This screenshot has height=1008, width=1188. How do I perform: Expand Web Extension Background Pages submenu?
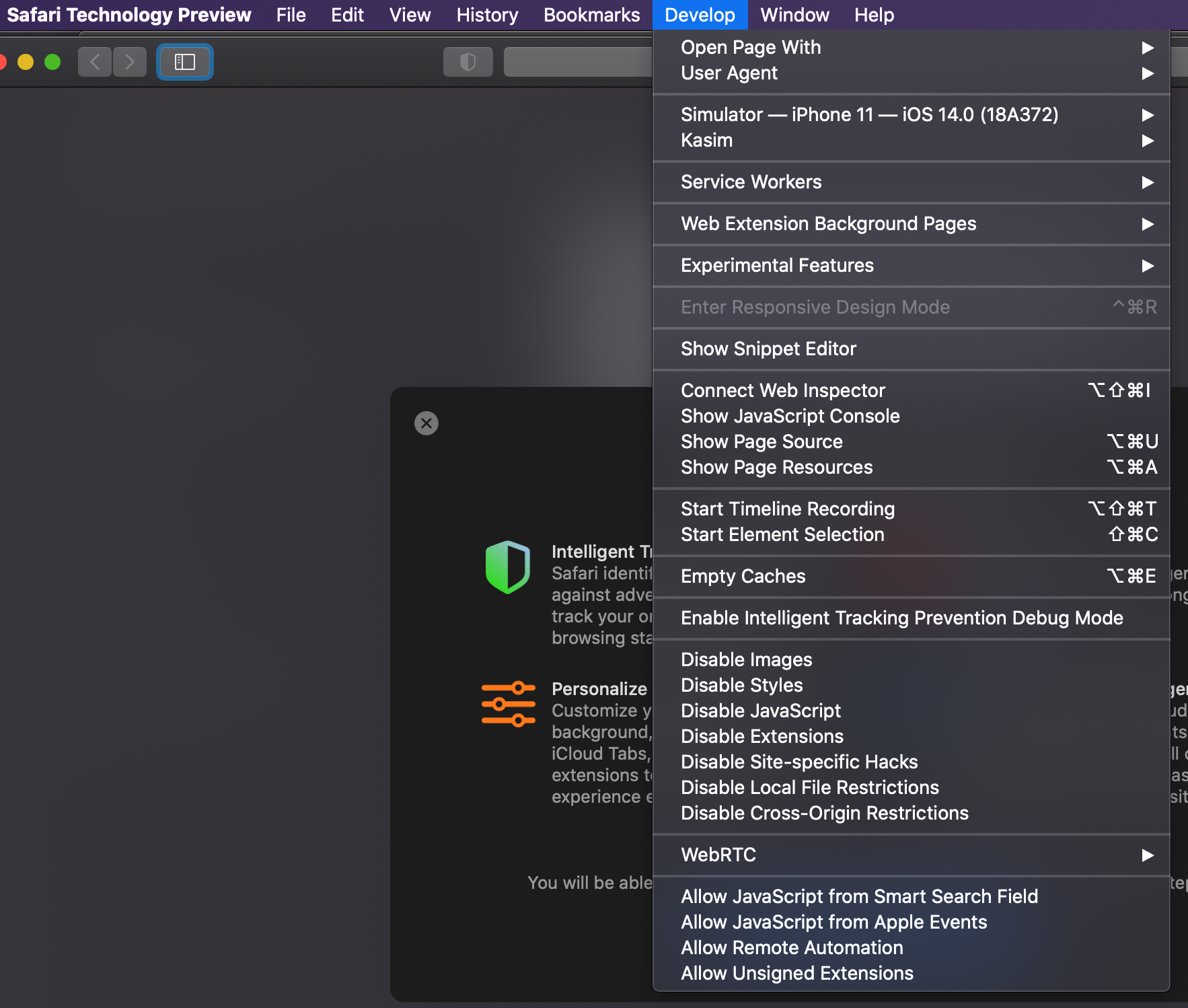912,223
